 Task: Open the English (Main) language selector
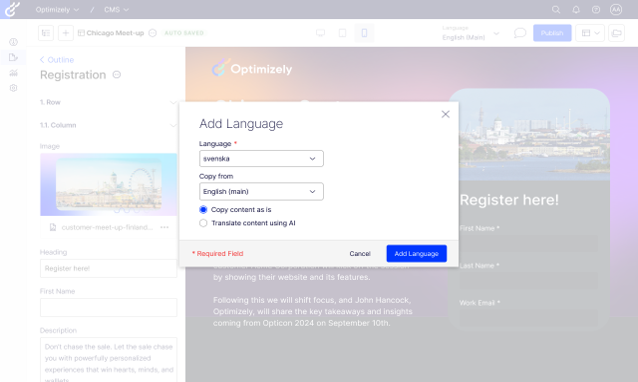(471, 33)
